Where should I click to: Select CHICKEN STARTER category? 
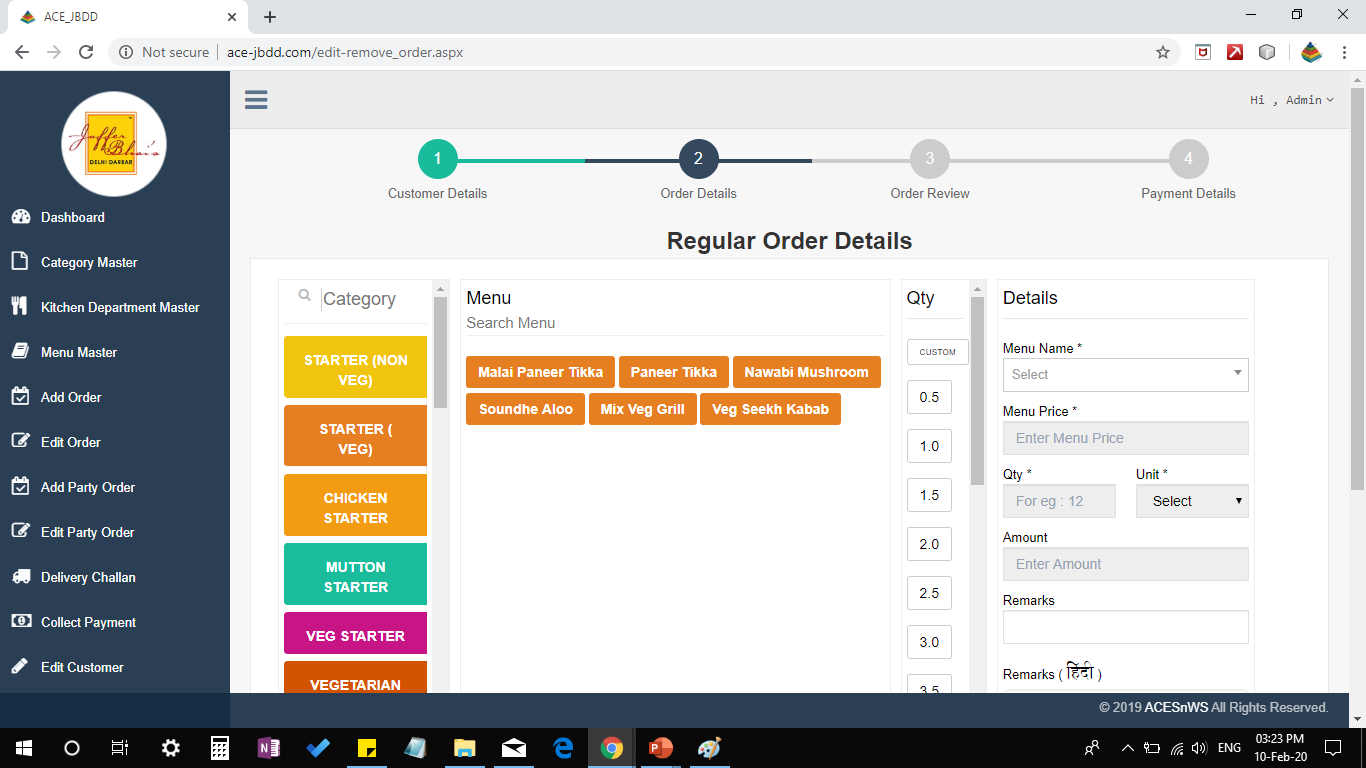[x=355, y=505]
